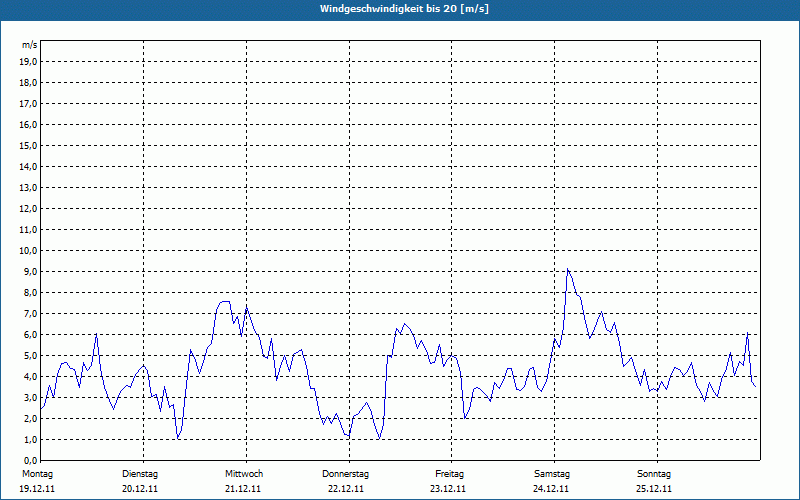
Task: Click the date 20.12.11
Action: tap(140, 489)
